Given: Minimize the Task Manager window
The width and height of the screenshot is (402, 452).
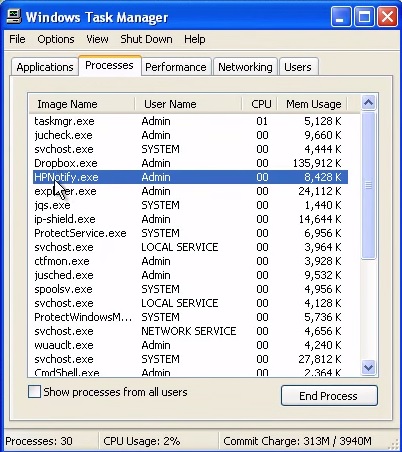Looking at the screenshot, I should point(341,16).
